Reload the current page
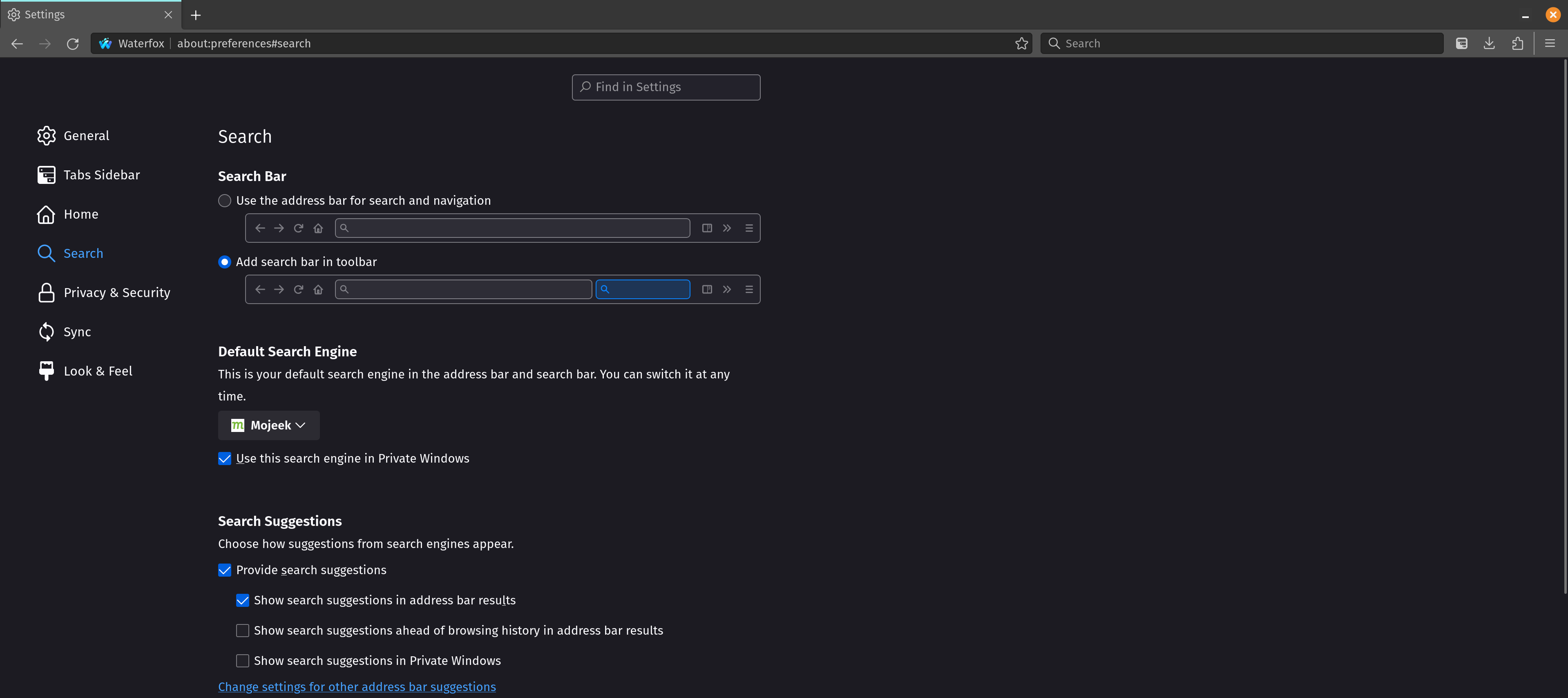1568x698 pixels. (72, 43)
